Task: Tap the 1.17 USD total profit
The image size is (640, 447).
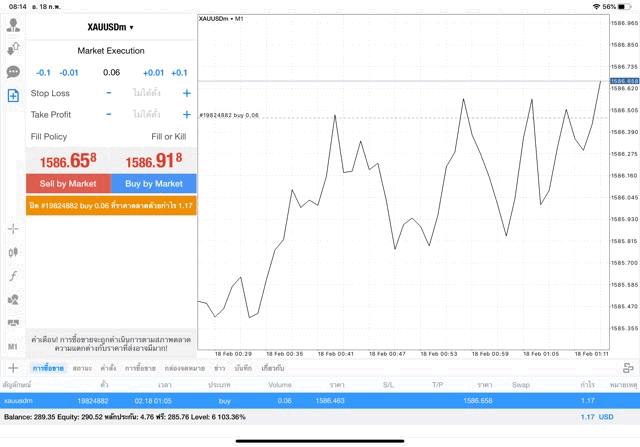Action: coord(597,417)
